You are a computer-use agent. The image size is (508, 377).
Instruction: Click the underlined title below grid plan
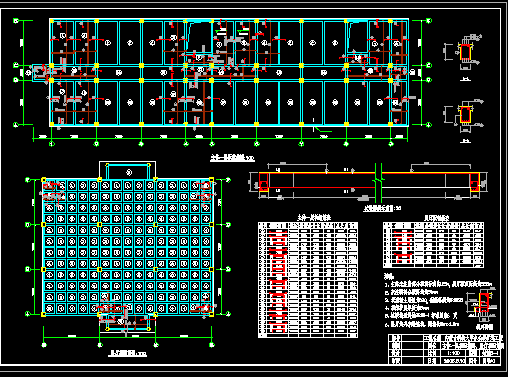point(127,353)
